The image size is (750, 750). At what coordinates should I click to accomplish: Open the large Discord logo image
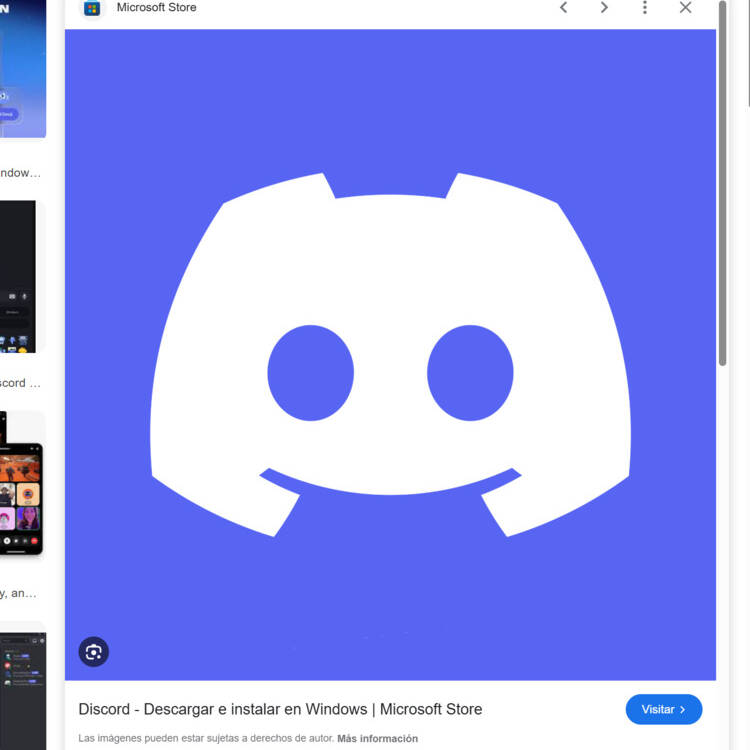[x=390, y=354]
